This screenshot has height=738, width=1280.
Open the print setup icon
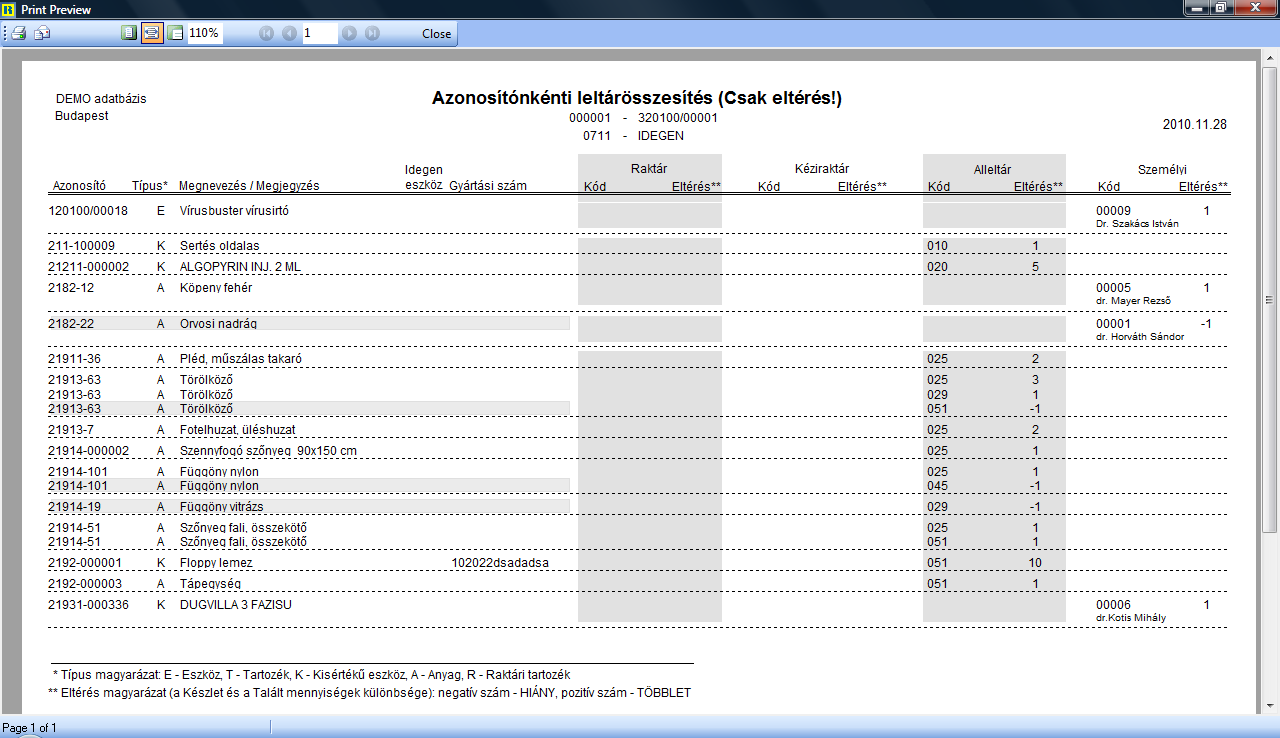pyautogui.click(x=42, y=33)
